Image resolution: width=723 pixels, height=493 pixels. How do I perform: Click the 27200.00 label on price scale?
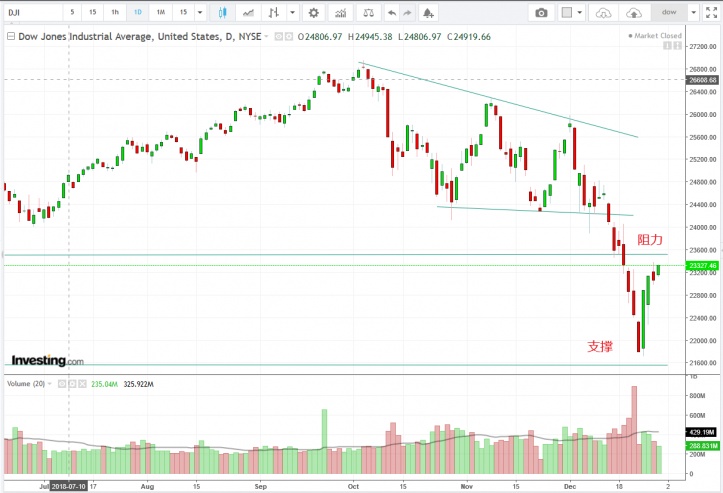tap(703, 47)
